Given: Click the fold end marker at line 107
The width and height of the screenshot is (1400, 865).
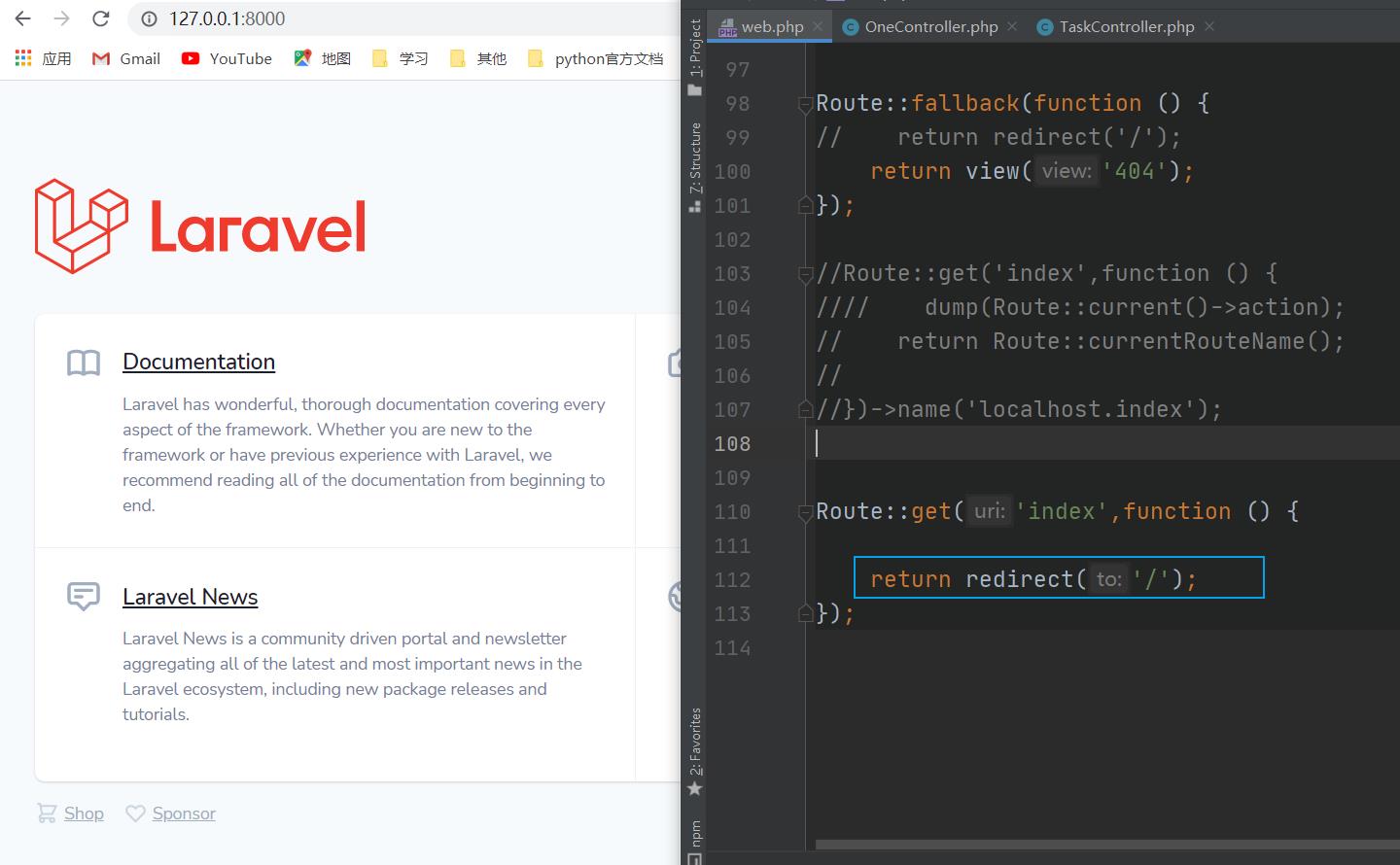Looking at the screenshot, I should 805,409.
